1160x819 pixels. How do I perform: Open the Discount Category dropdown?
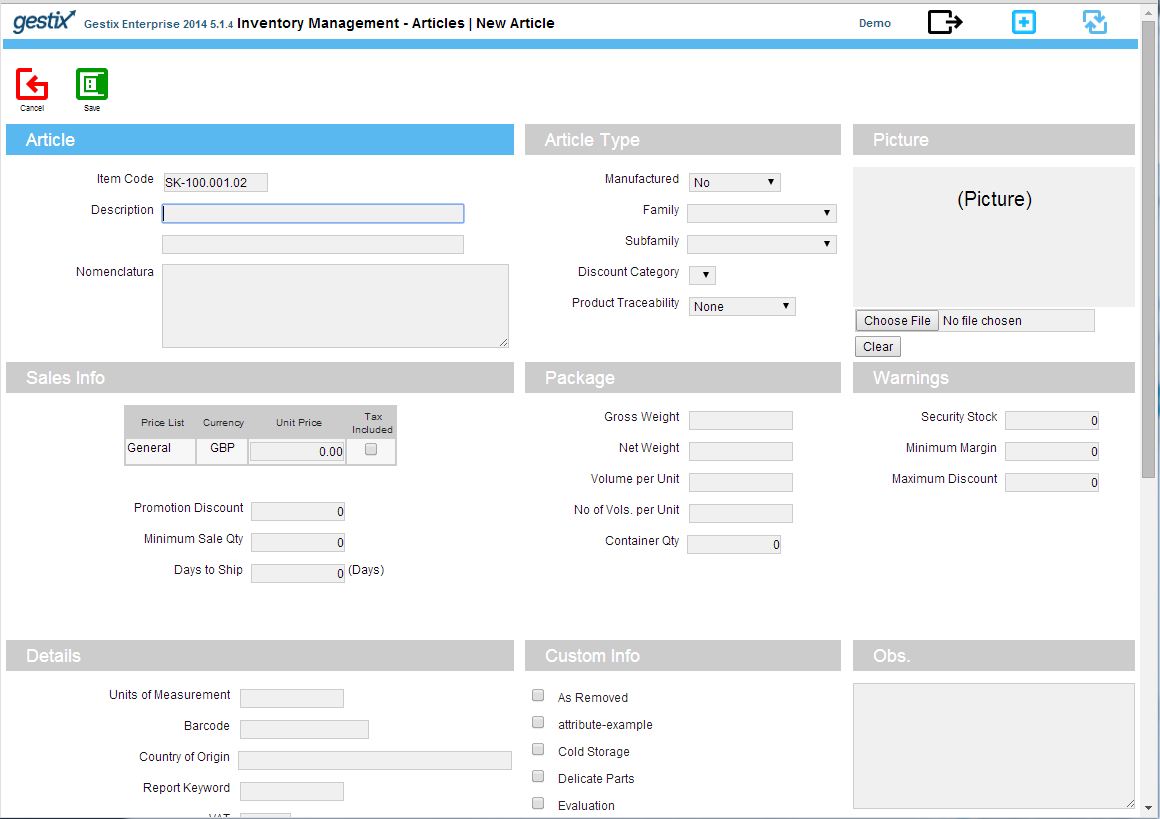coord(702,275)
